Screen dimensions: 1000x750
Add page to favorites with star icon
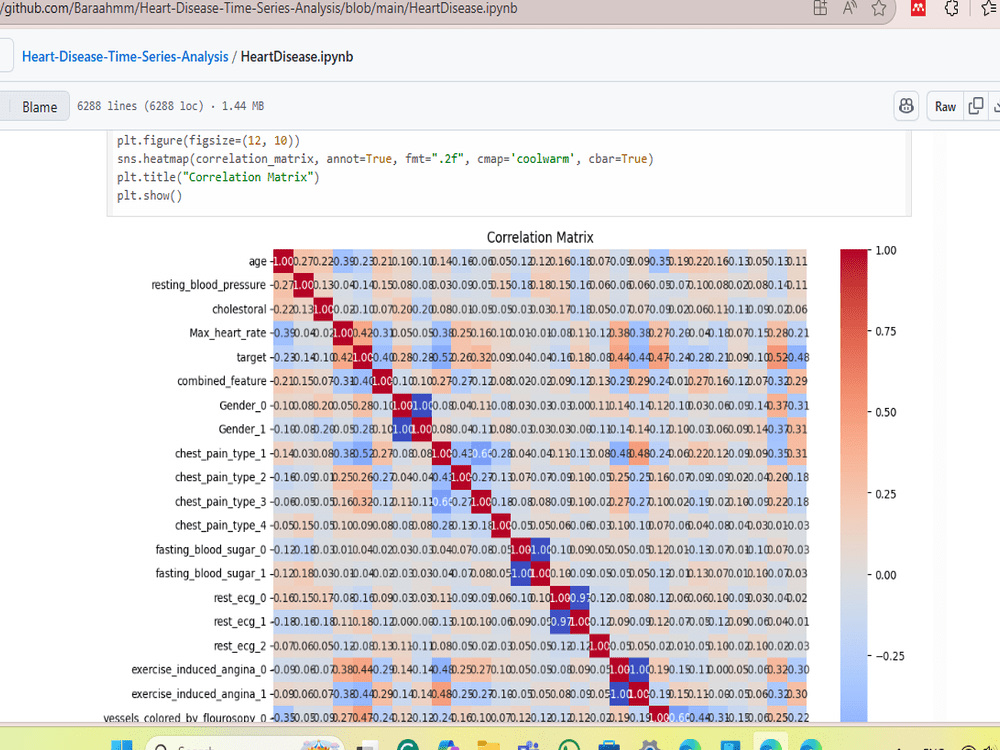point(879,8)
